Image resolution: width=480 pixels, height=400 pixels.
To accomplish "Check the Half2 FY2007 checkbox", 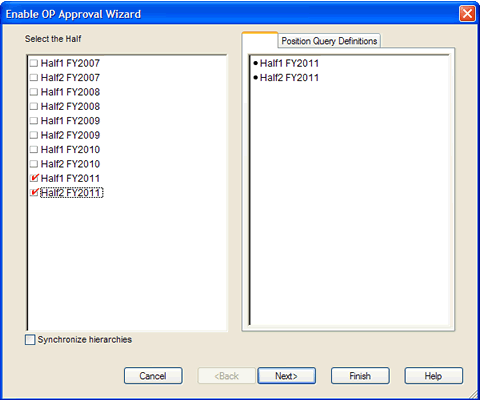I will click(34, 77).
